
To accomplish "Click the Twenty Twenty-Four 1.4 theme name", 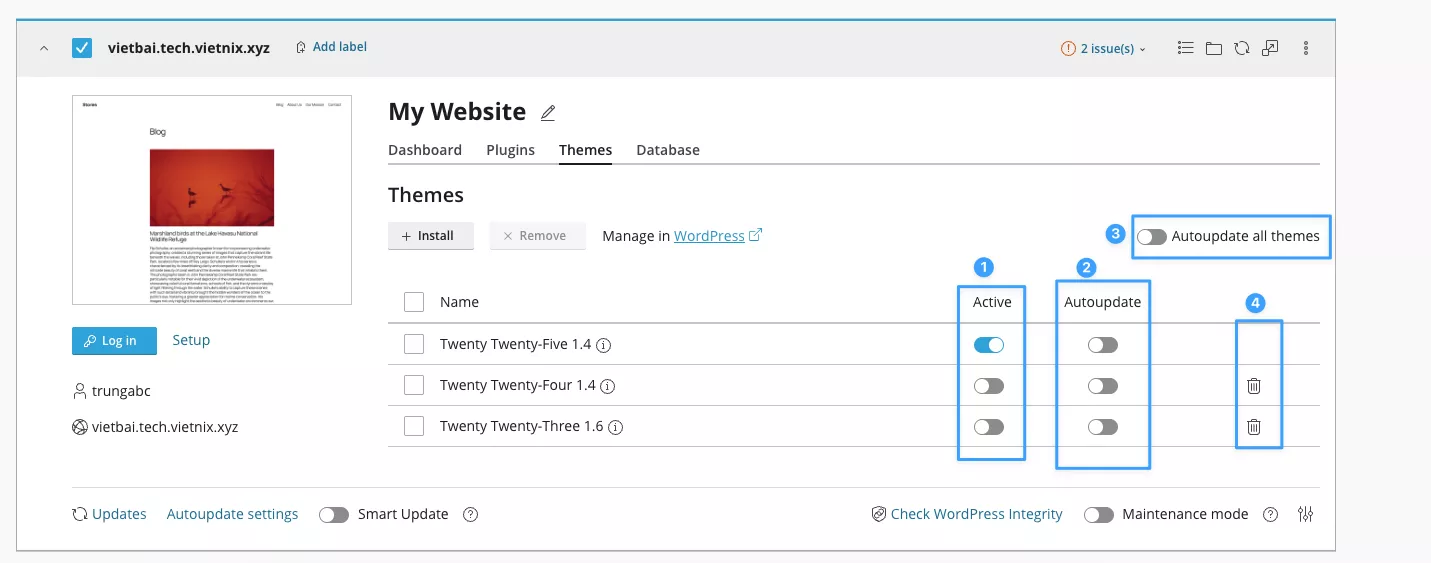I will (x=517, y=386).
